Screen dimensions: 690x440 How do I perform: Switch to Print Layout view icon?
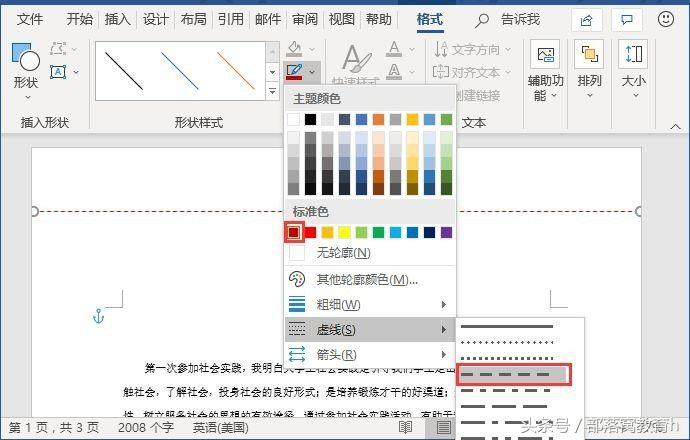tap(443, 427)
